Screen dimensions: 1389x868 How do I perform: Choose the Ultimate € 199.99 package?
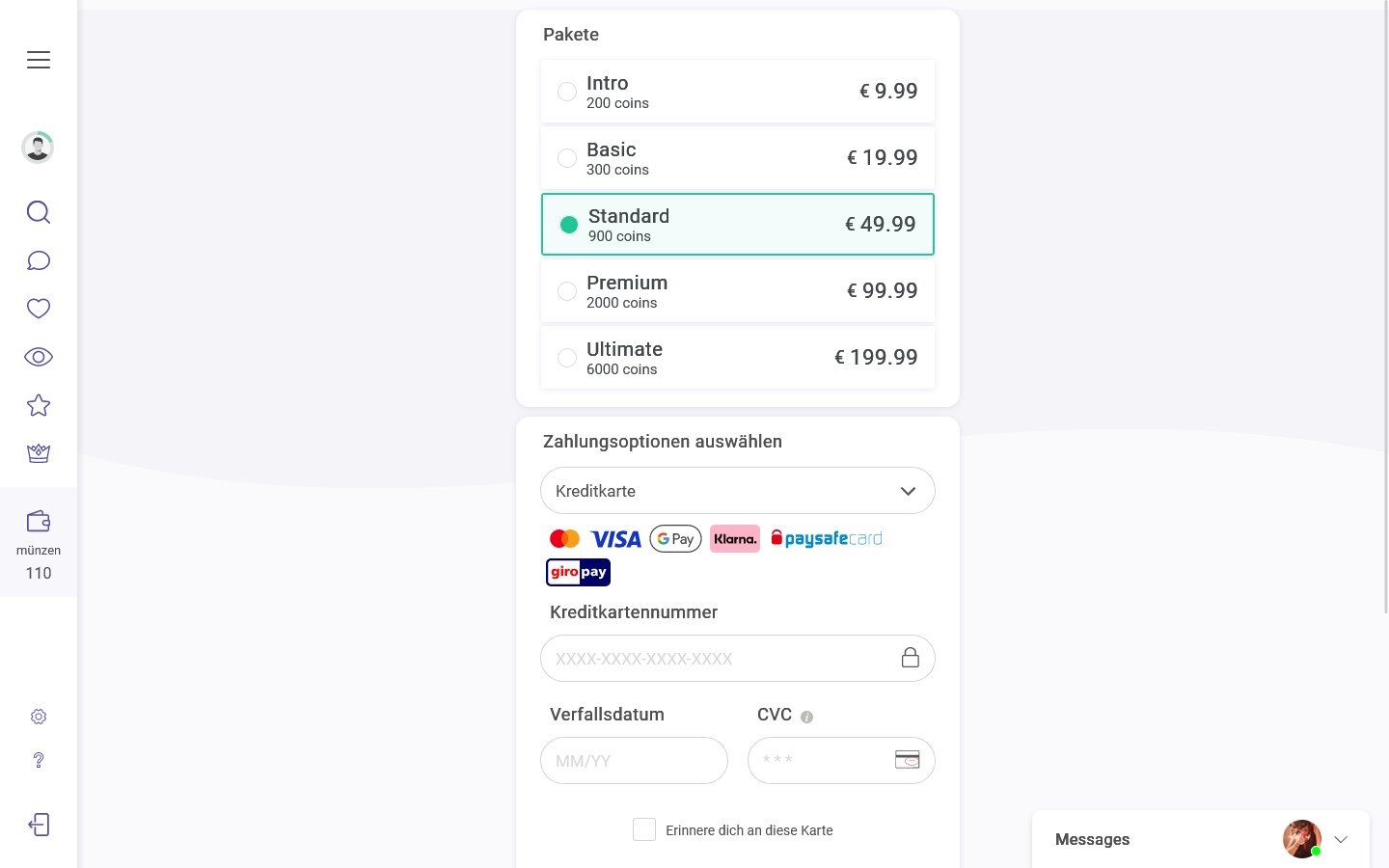[738, 358]
